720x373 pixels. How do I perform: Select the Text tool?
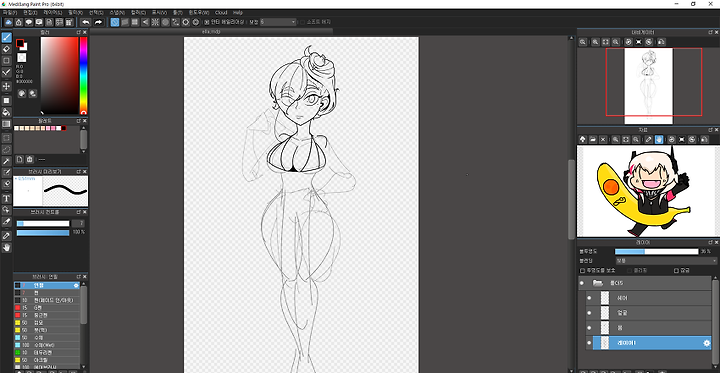[6, 198]
